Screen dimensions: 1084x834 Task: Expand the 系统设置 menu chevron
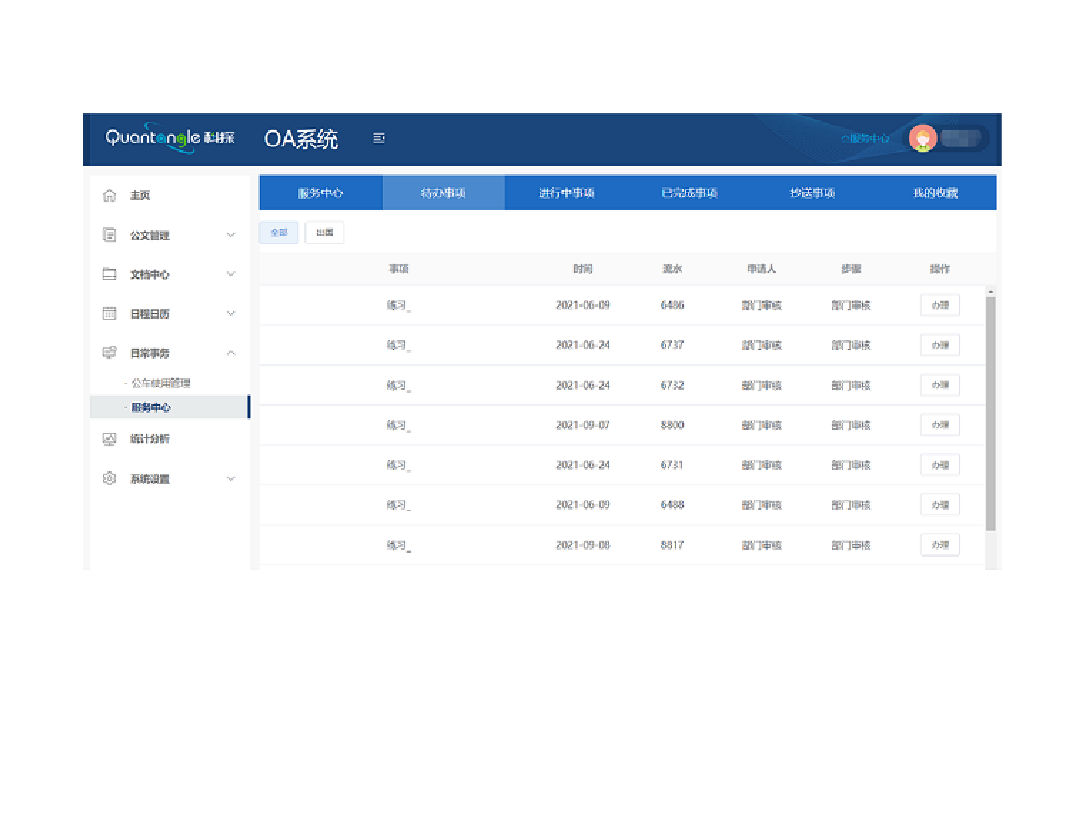pyautogui.click(x=231, y=478)
